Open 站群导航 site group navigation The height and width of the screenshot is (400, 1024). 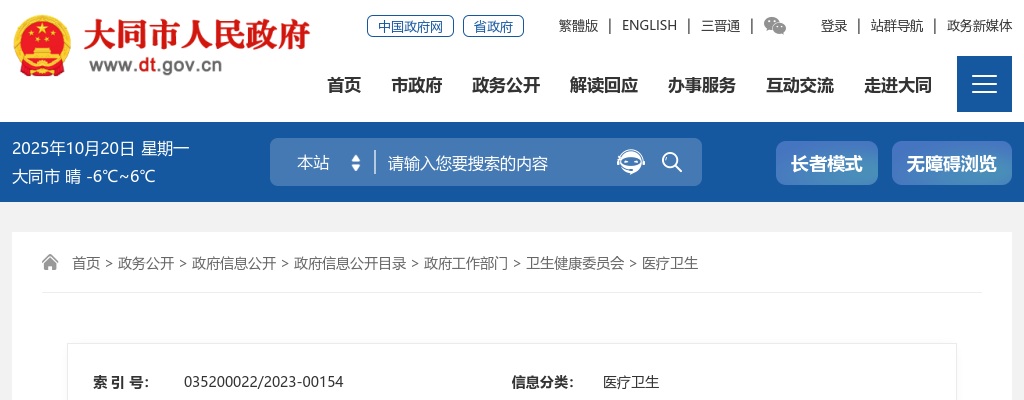[897, 26]
